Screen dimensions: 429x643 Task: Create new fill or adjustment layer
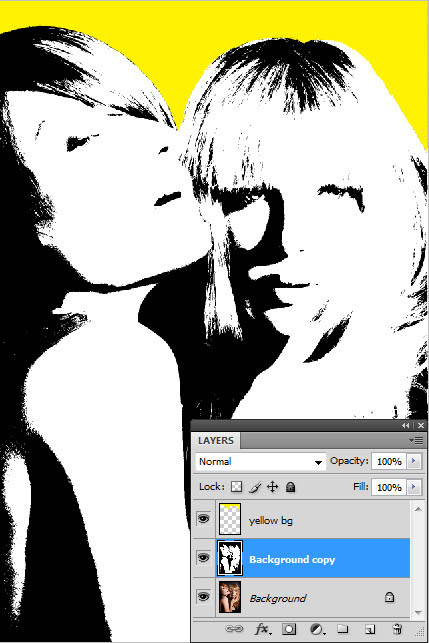pyautogui.click(x=316, y=629)
